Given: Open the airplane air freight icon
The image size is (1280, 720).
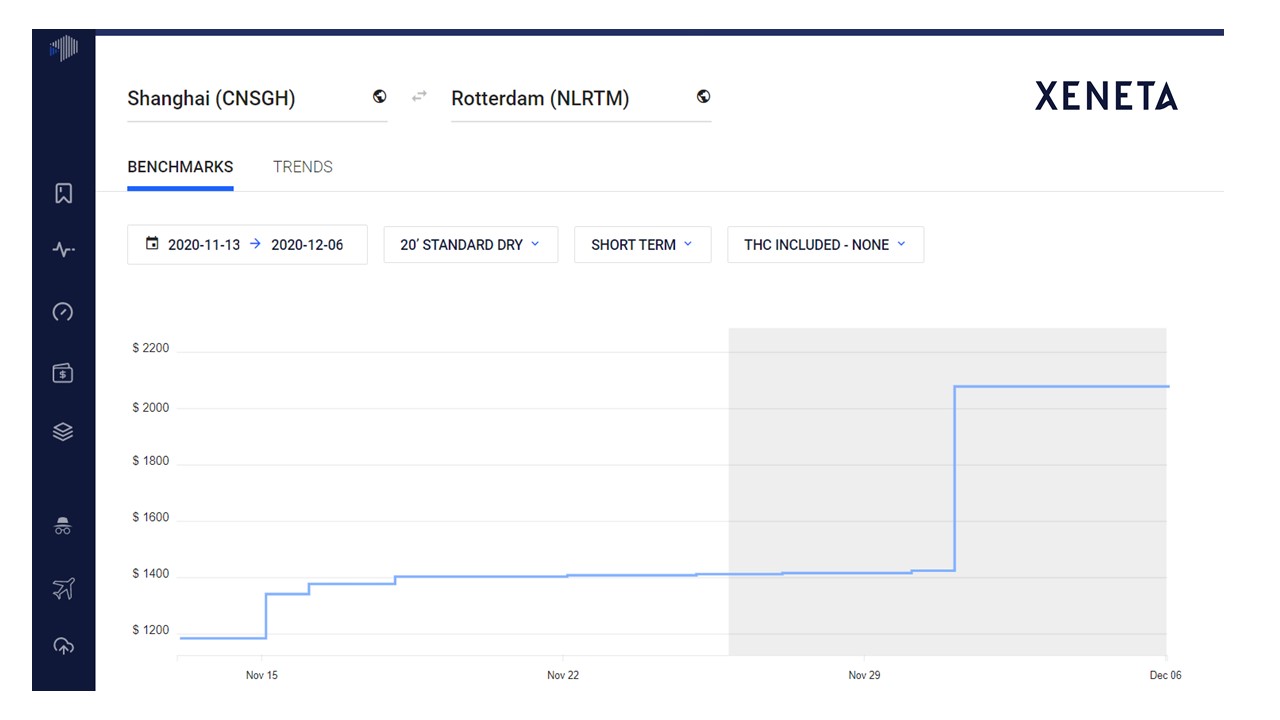Looking at the screenshot, I should (x=63, y=588).
